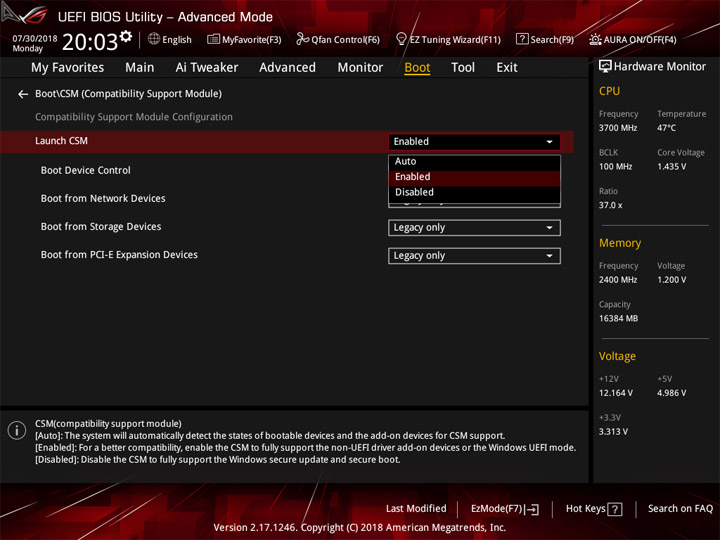The image size is (720, 540).
Task: Select Boot from Network Devices setting
Action: click(x=103, y=198)
